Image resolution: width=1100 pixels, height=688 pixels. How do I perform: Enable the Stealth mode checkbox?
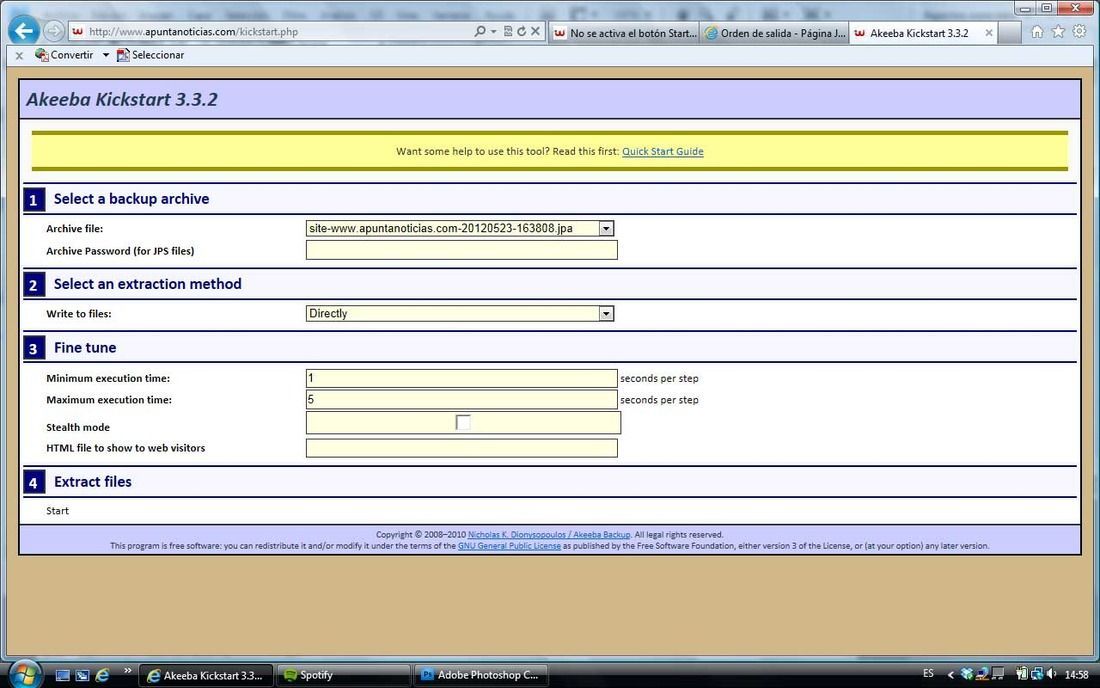point(463,422)
